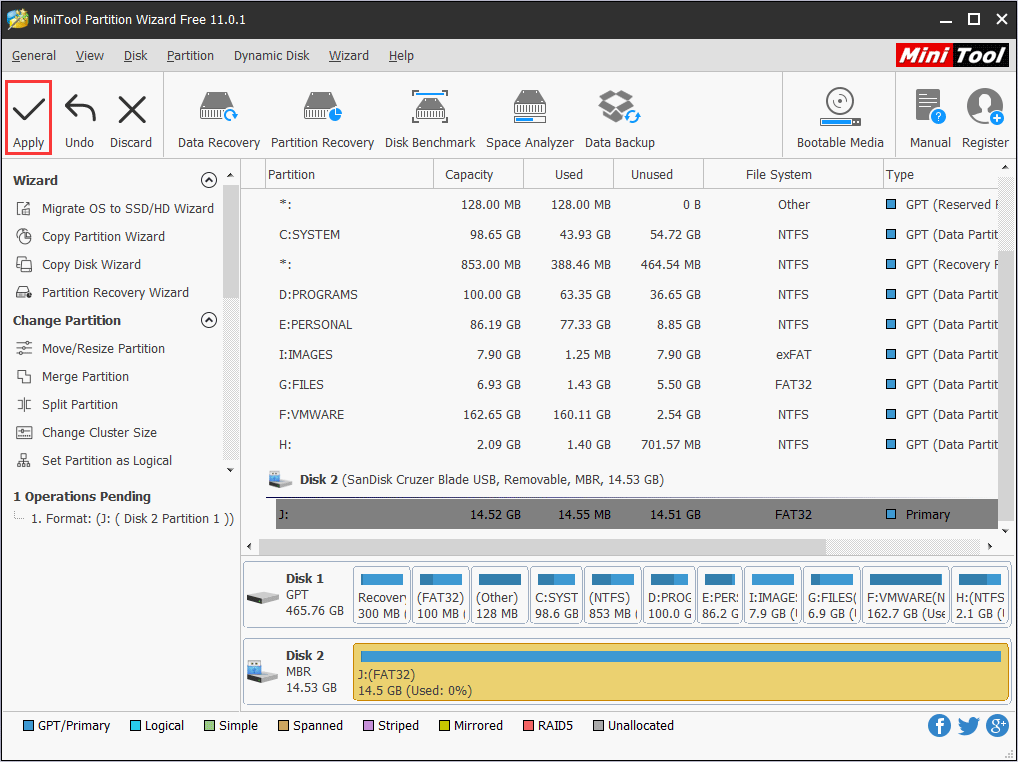
Task: Discard pending changes with X icon
Action: (x=131, y=109)
